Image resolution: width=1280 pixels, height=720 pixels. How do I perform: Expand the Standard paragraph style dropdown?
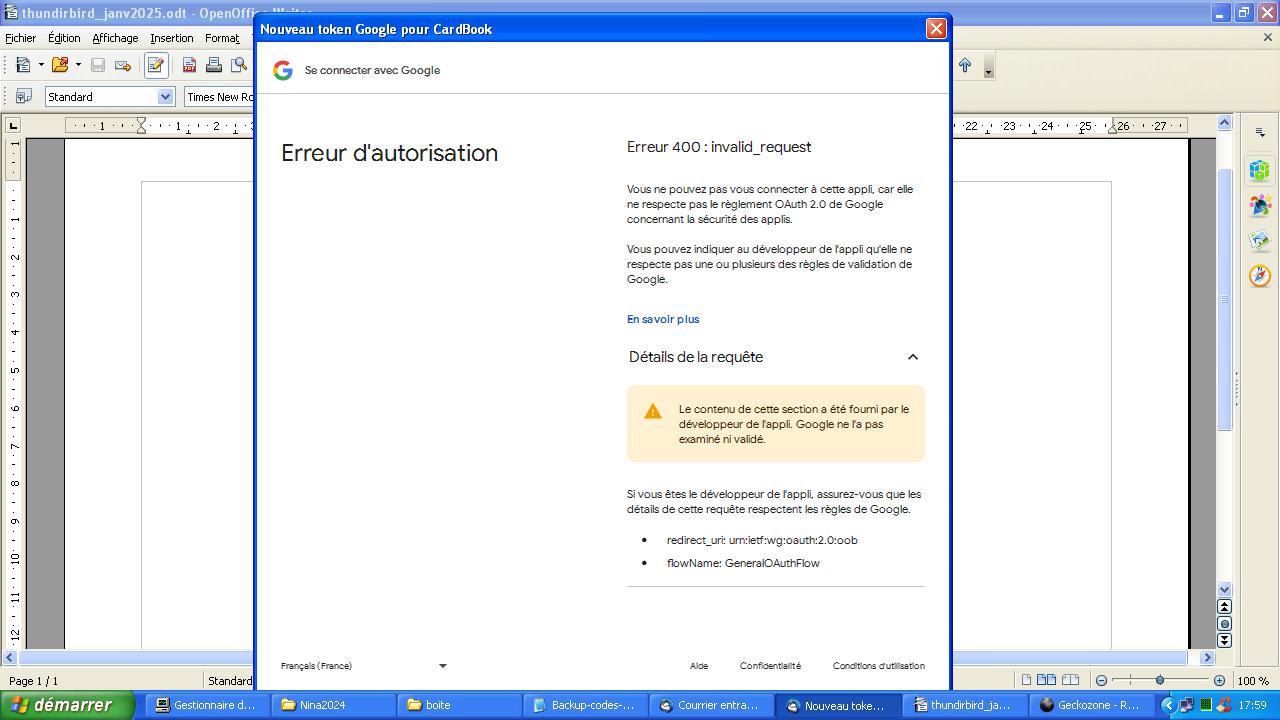(166, 97)
